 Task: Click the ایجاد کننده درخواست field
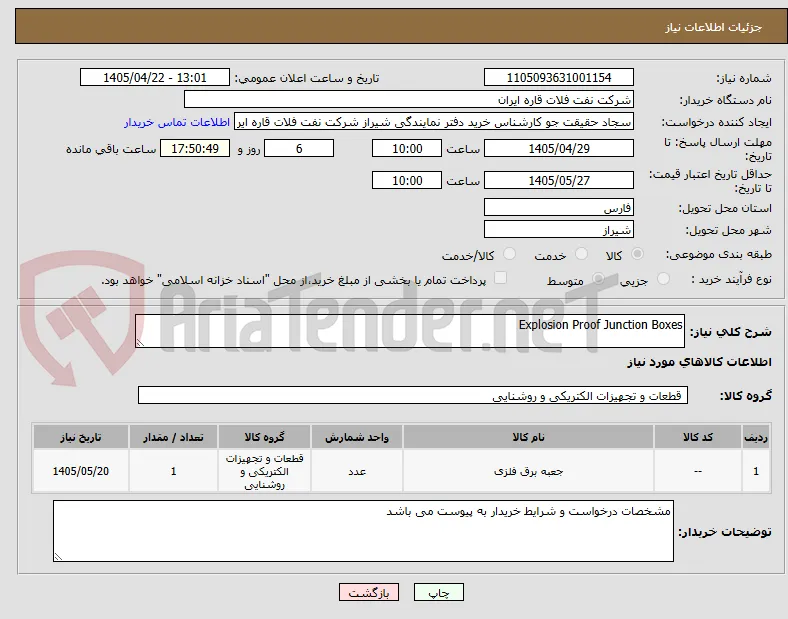pyautogui.click(x=434, y=122)
